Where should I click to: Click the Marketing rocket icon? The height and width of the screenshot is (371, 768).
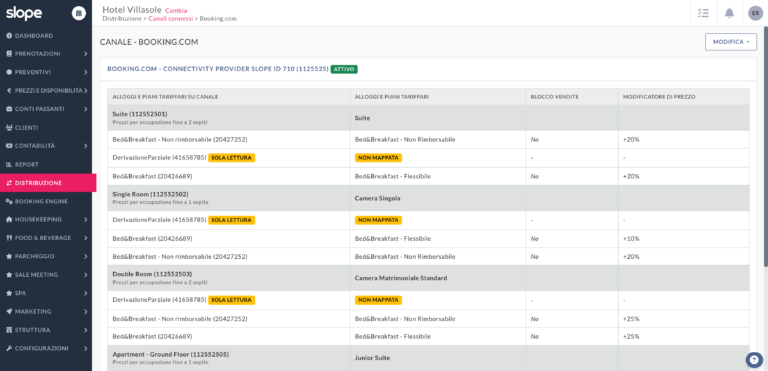[9, 312]
